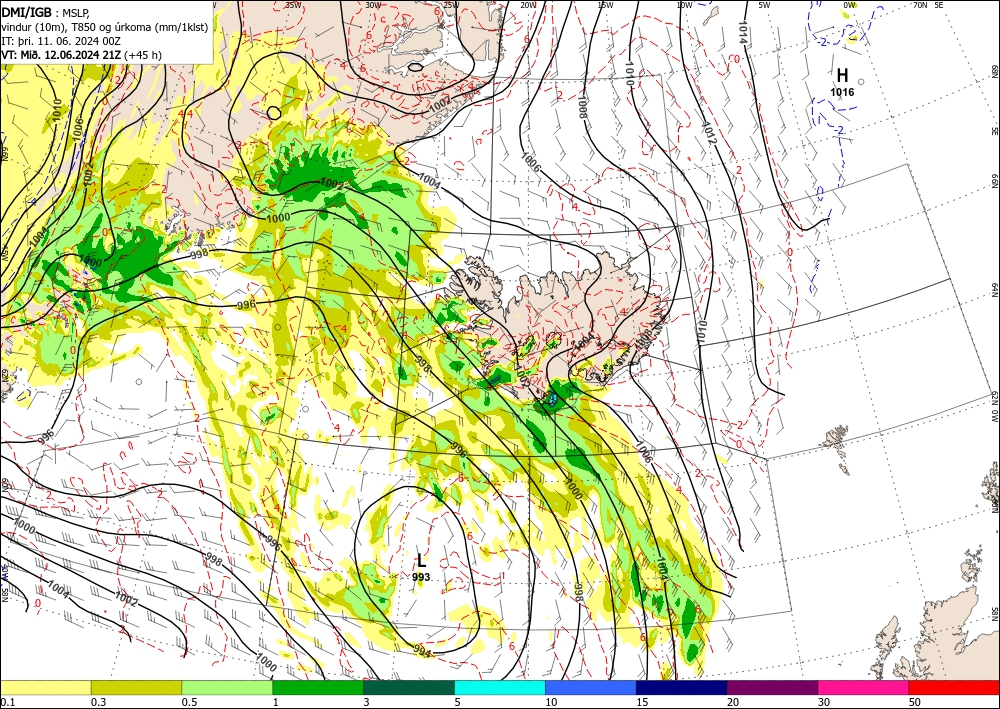The image size is (1000, 709).
Task: Select the medium green 1–3 legend swatch
Action: tap(318, 687)
